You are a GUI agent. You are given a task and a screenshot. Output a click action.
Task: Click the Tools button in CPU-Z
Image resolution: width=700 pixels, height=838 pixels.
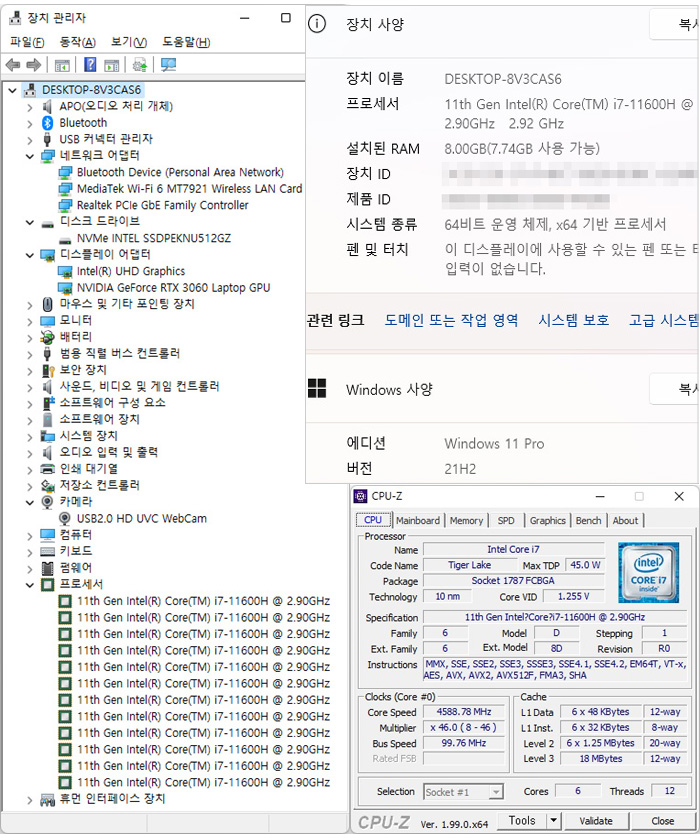click(x=522, y=820)
